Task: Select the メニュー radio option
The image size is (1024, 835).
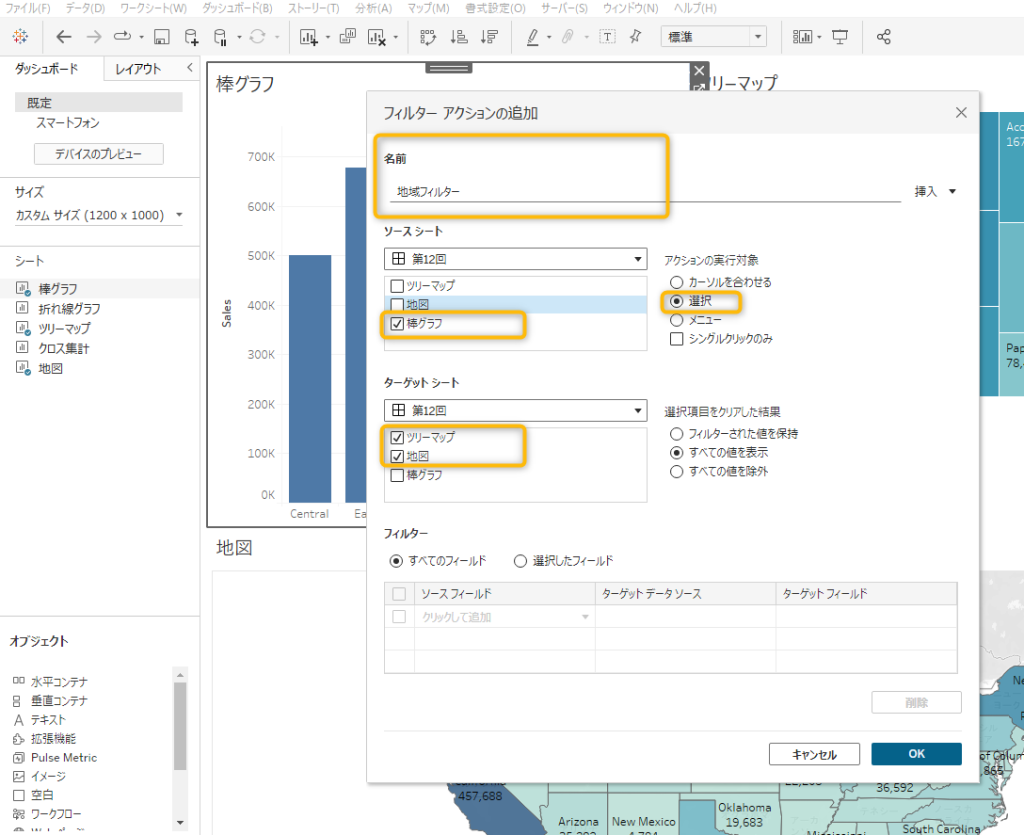Action: [x=677, y=320]
